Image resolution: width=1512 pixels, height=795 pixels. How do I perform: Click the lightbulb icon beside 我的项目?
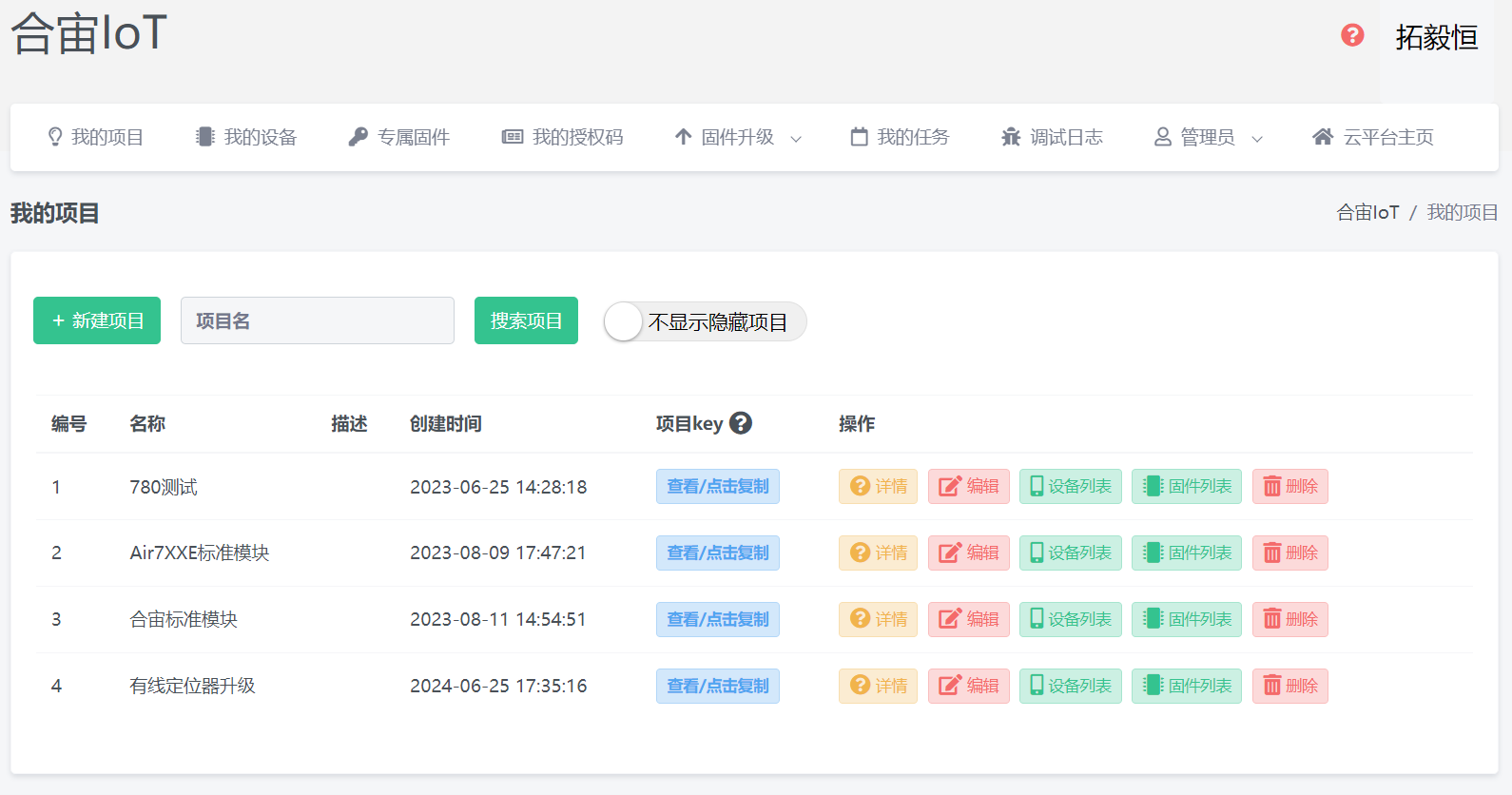tap(55, 137)
